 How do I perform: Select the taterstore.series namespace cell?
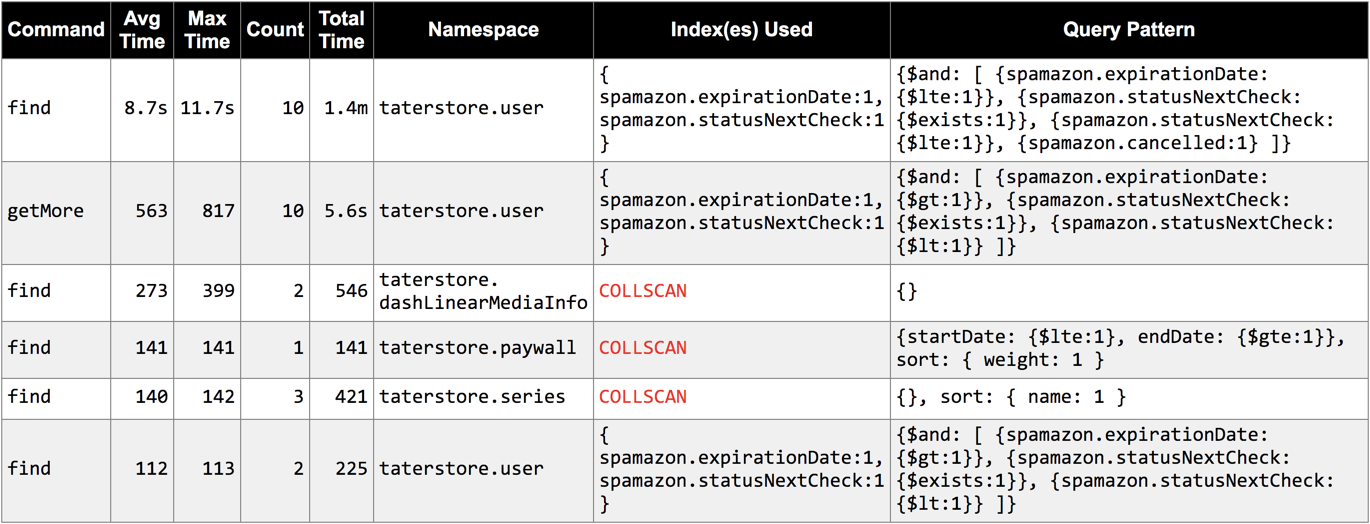click(484, 398)
